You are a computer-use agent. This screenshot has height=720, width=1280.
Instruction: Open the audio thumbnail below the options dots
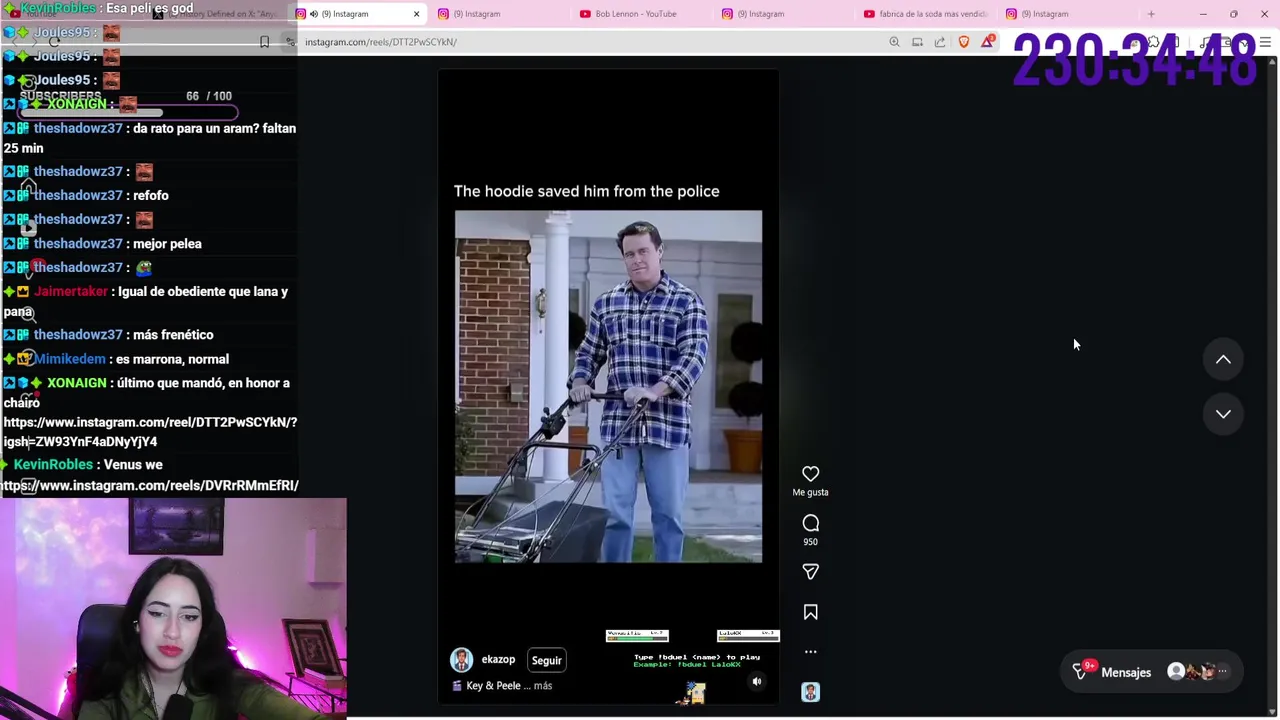pos(810,692)
